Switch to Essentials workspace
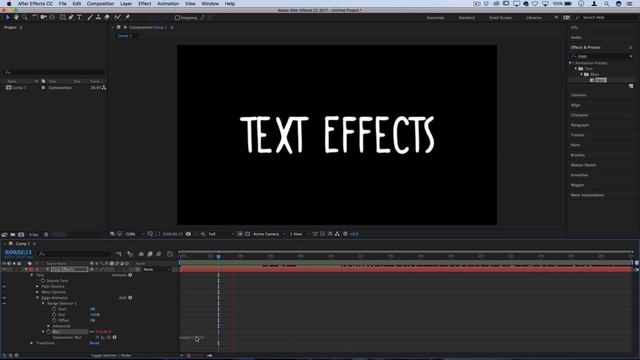This screenshot has width=640, height=360. pyautogui.click(x=436, y=18)
